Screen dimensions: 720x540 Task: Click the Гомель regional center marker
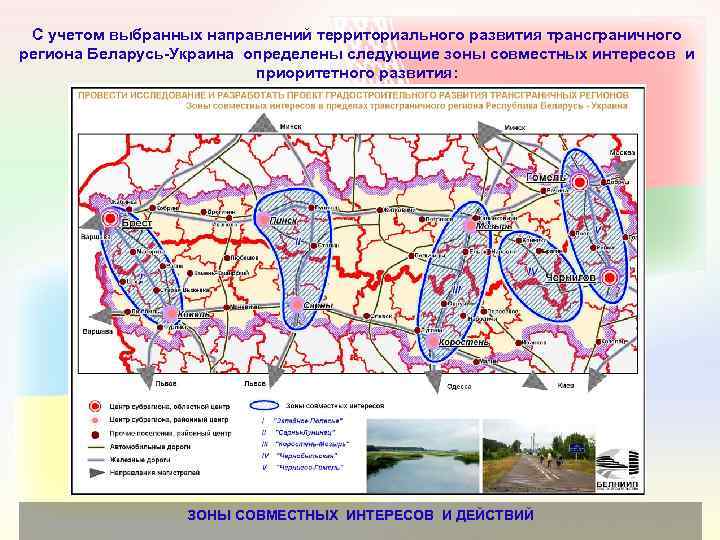579,182
